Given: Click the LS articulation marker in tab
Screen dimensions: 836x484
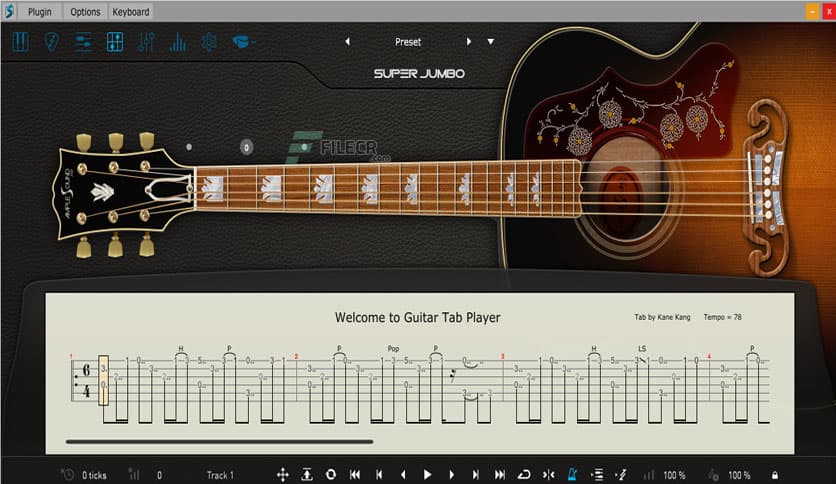Looking at the screenshot, I should coord(642,349).
